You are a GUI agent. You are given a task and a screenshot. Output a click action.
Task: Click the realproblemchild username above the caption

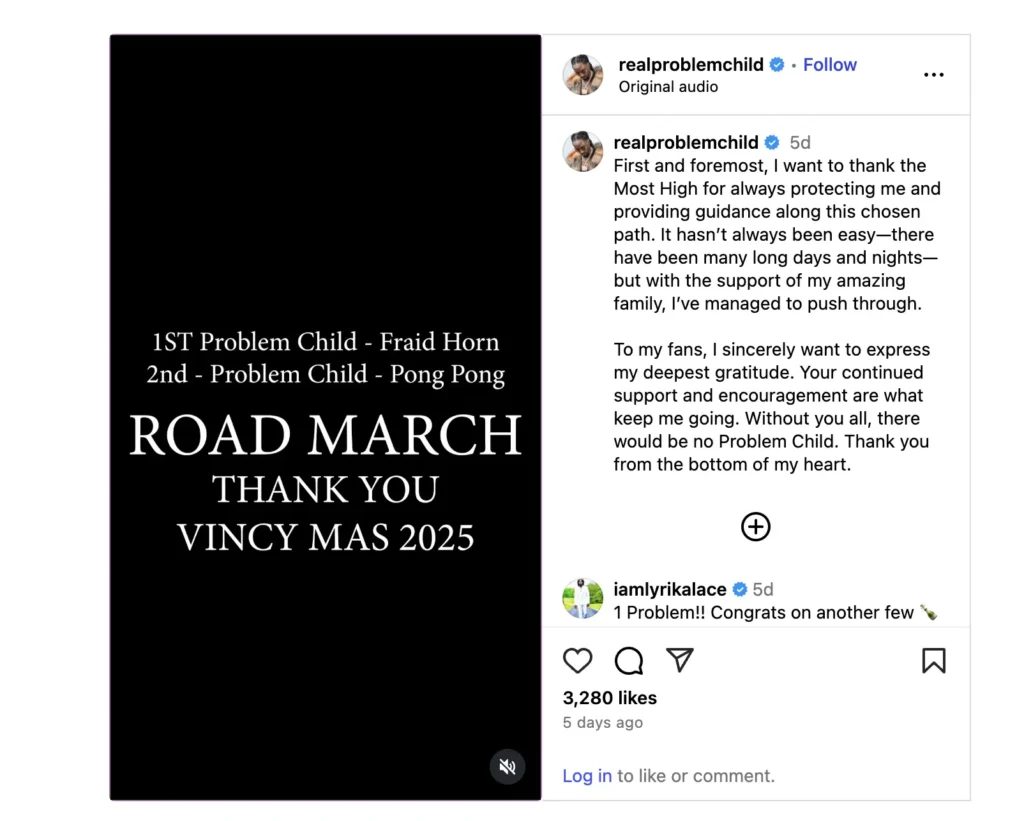[x=686, y=142]
